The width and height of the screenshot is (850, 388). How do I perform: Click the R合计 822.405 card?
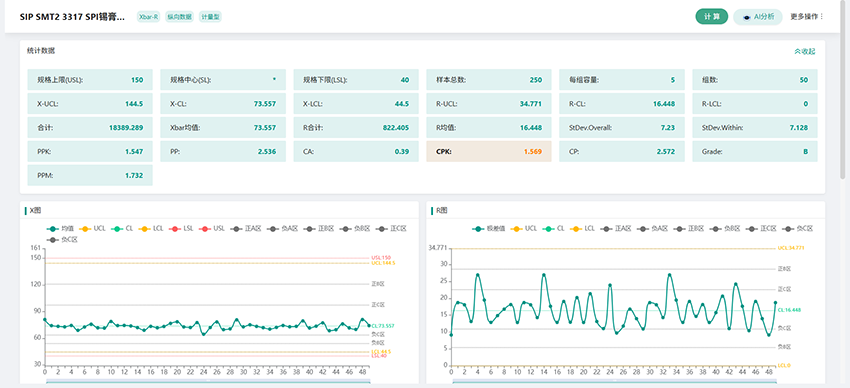click(x=356, y=128)
